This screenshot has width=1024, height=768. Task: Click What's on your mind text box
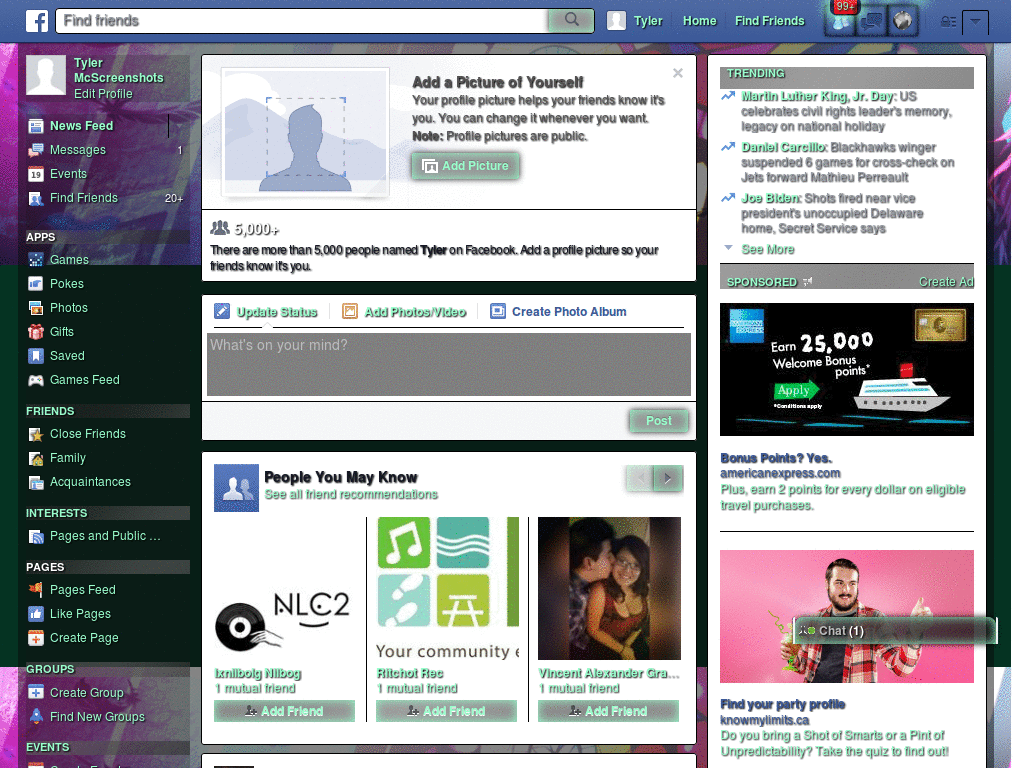click(x=449, y=364)
